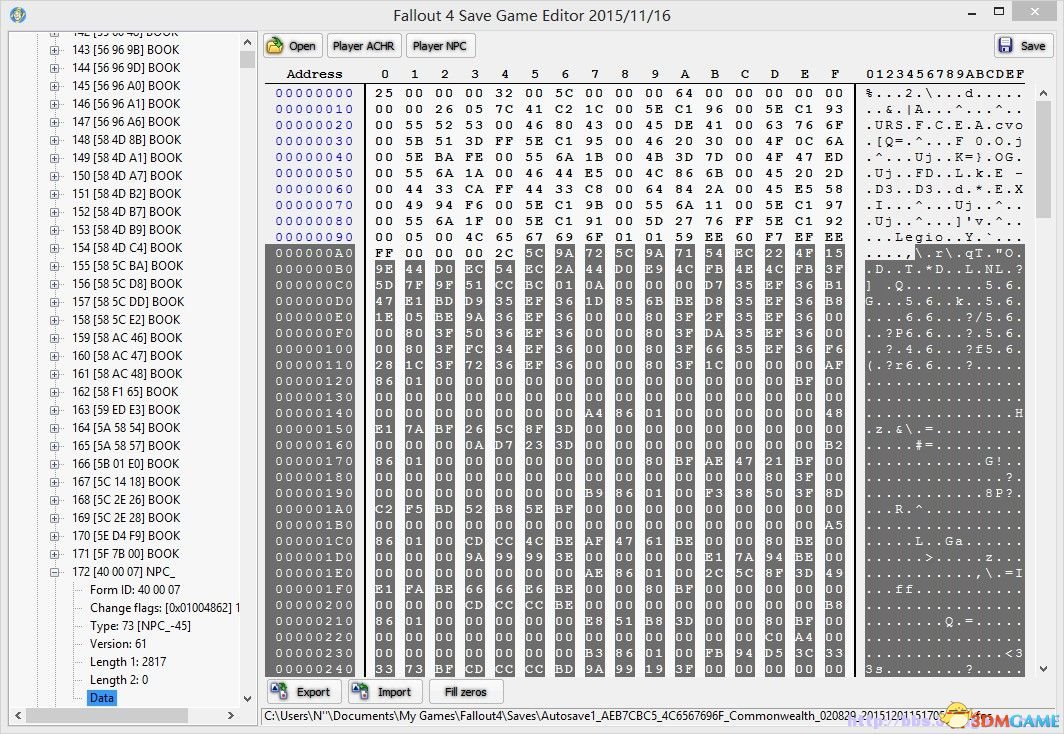This screenshot has height=734, width=1064.
Task: Click first byte 25 at address 00000000
Action: 384,94
